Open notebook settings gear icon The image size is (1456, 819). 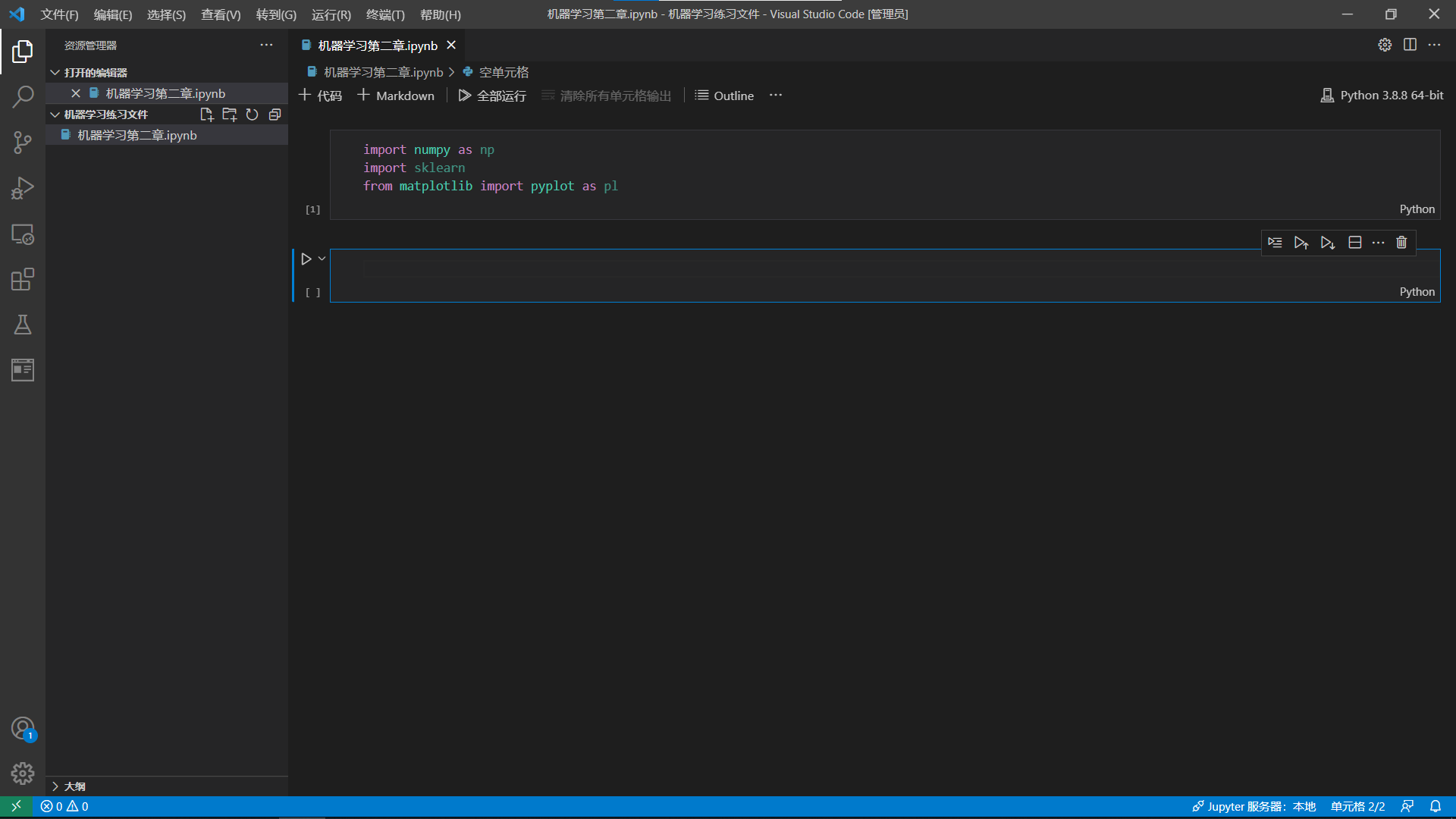(1385, 45)
